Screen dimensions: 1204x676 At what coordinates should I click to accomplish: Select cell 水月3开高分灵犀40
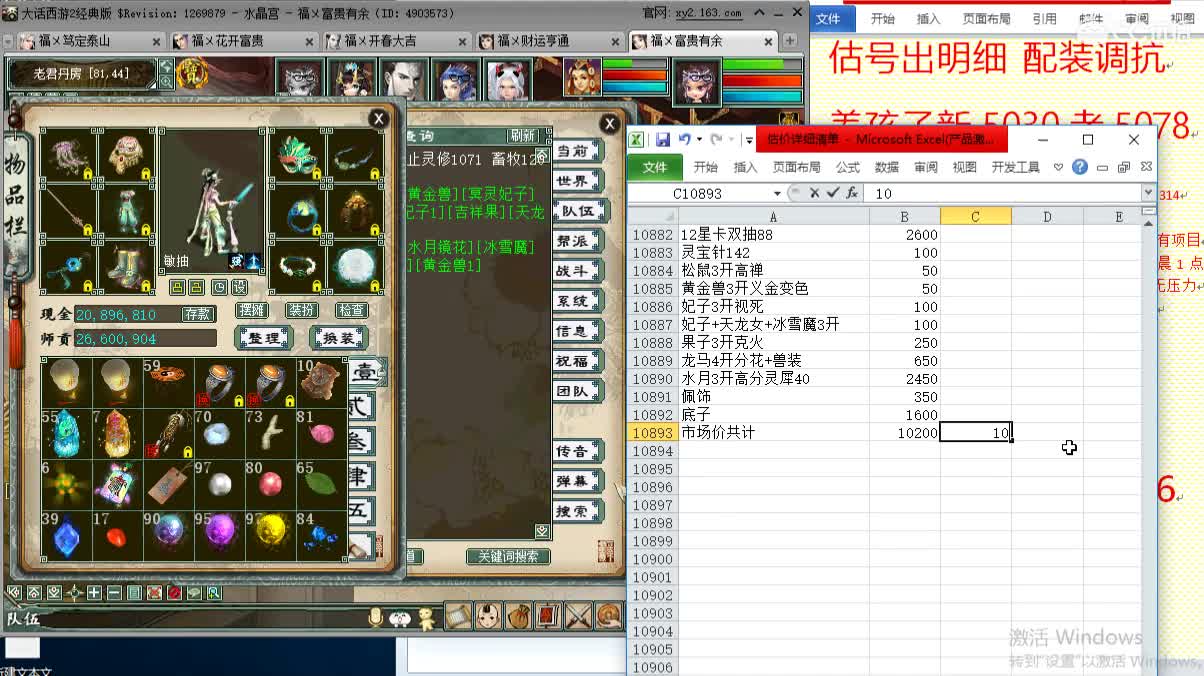tap(773, 379)
